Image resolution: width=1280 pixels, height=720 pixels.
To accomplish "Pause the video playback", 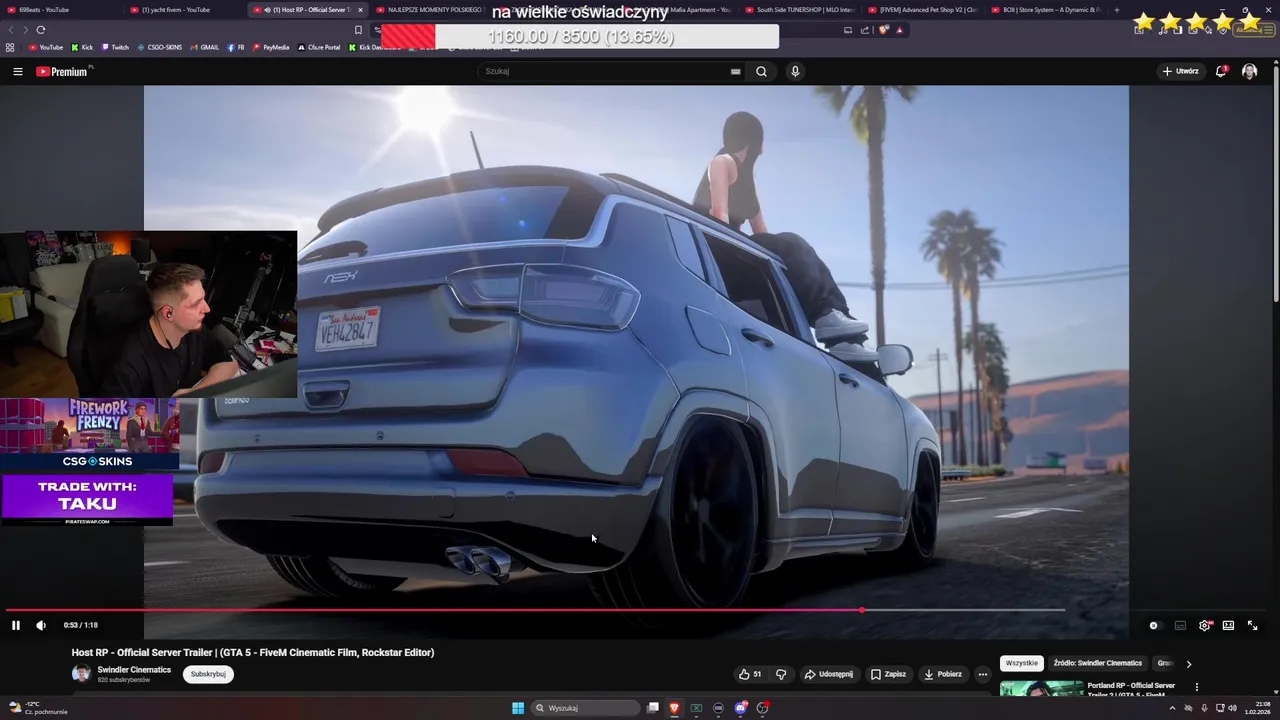I will tap(16, 625).
